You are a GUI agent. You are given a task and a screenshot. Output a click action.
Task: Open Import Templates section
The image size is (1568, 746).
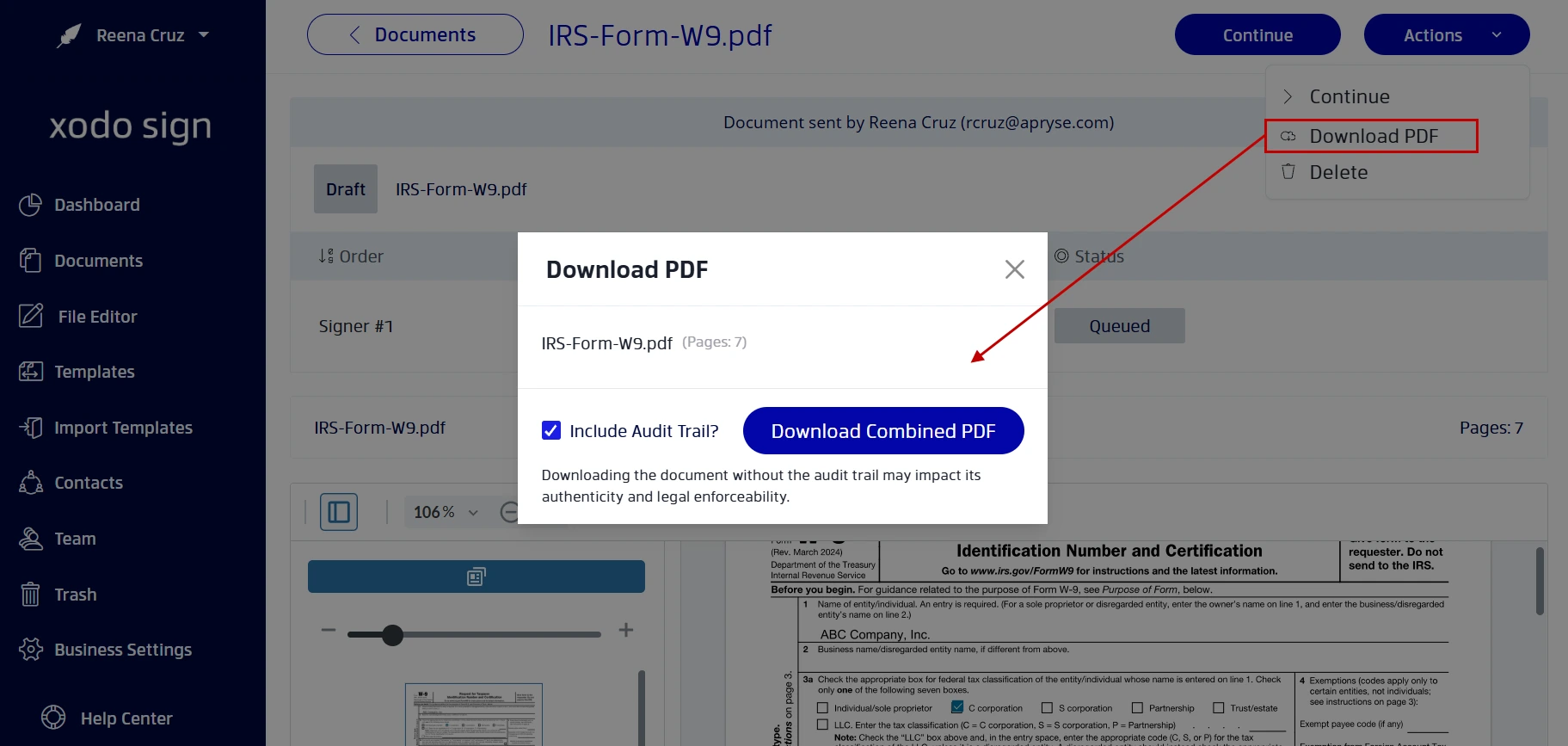tap(107, 428)
